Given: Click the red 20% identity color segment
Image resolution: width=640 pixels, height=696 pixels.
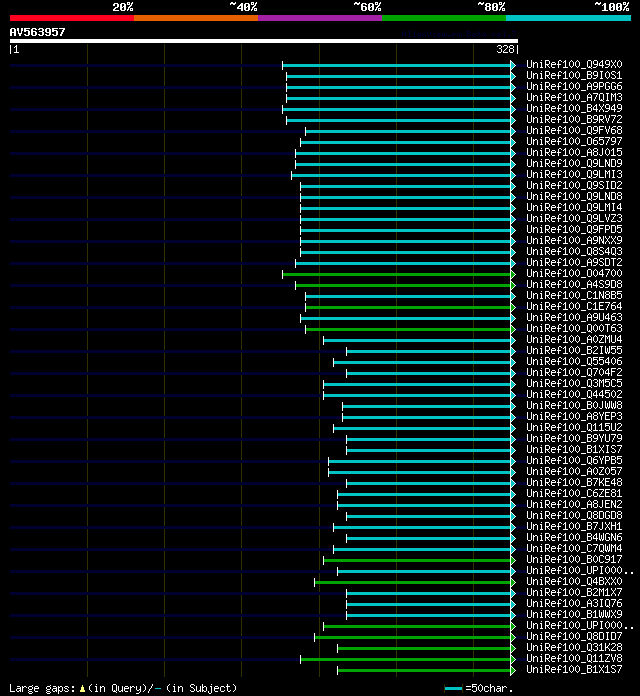Looking at the screenshot, I should pos(72,18).
